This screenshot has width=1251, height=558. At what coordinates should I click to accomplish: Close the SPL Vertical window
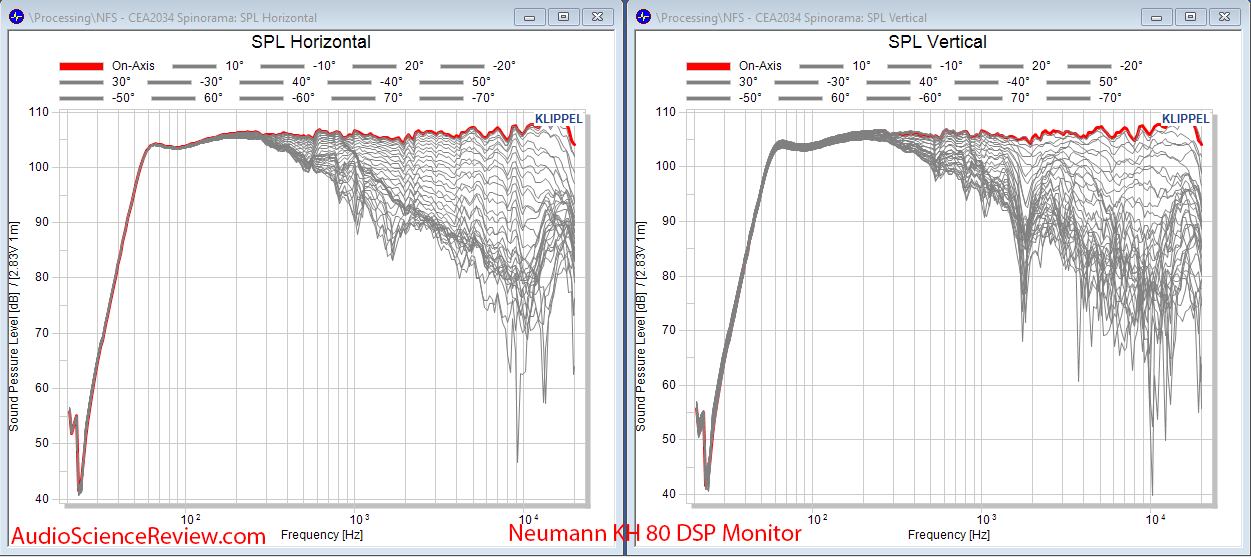[1224, 17]
